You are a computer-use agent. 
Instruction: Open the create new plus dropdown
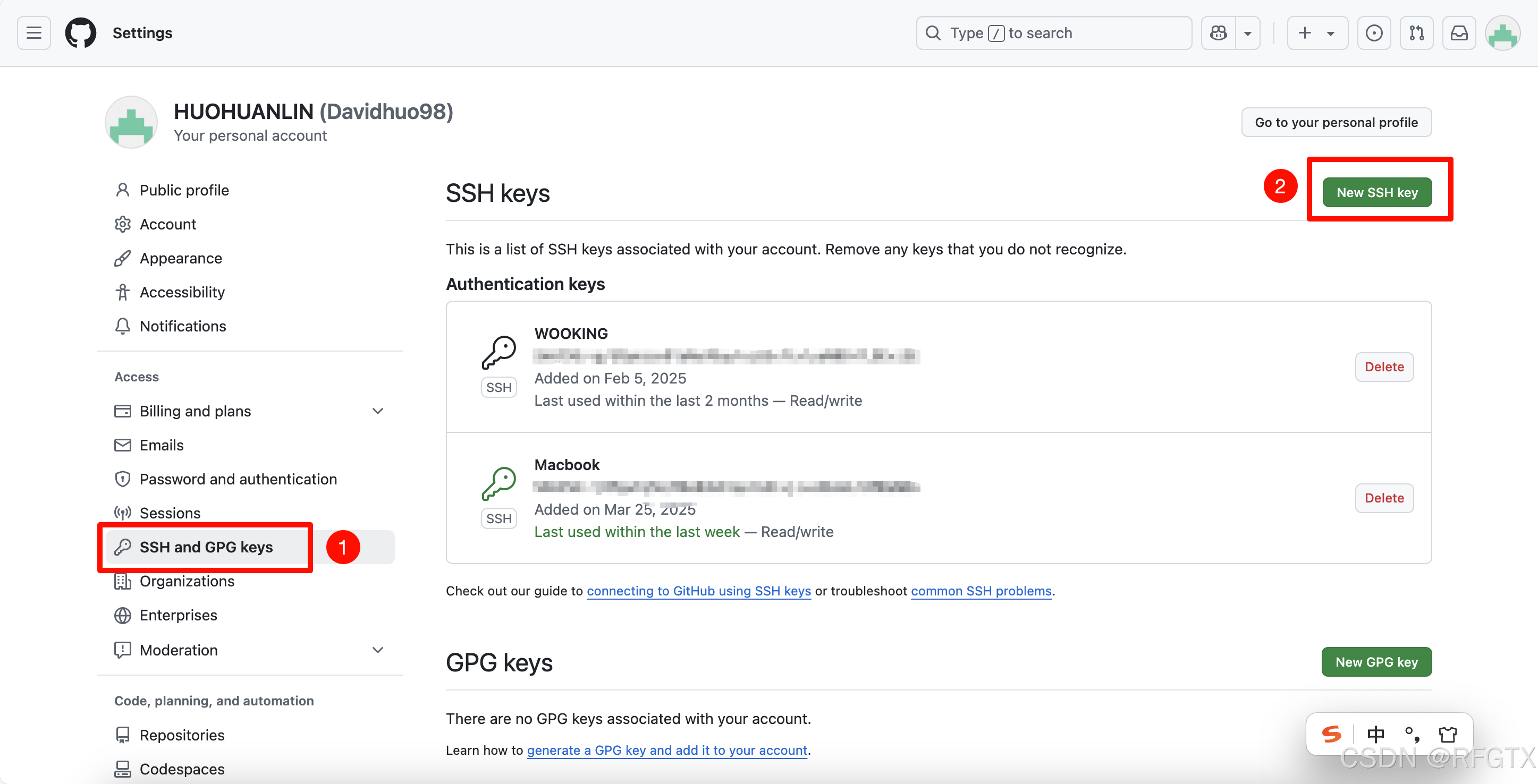(1316, 33)
